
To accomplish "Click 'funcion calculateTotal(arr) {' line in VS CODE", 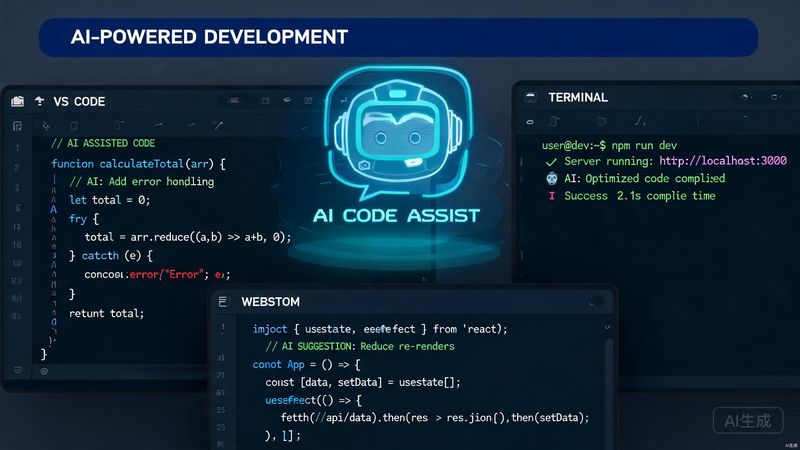I will 138,164.
